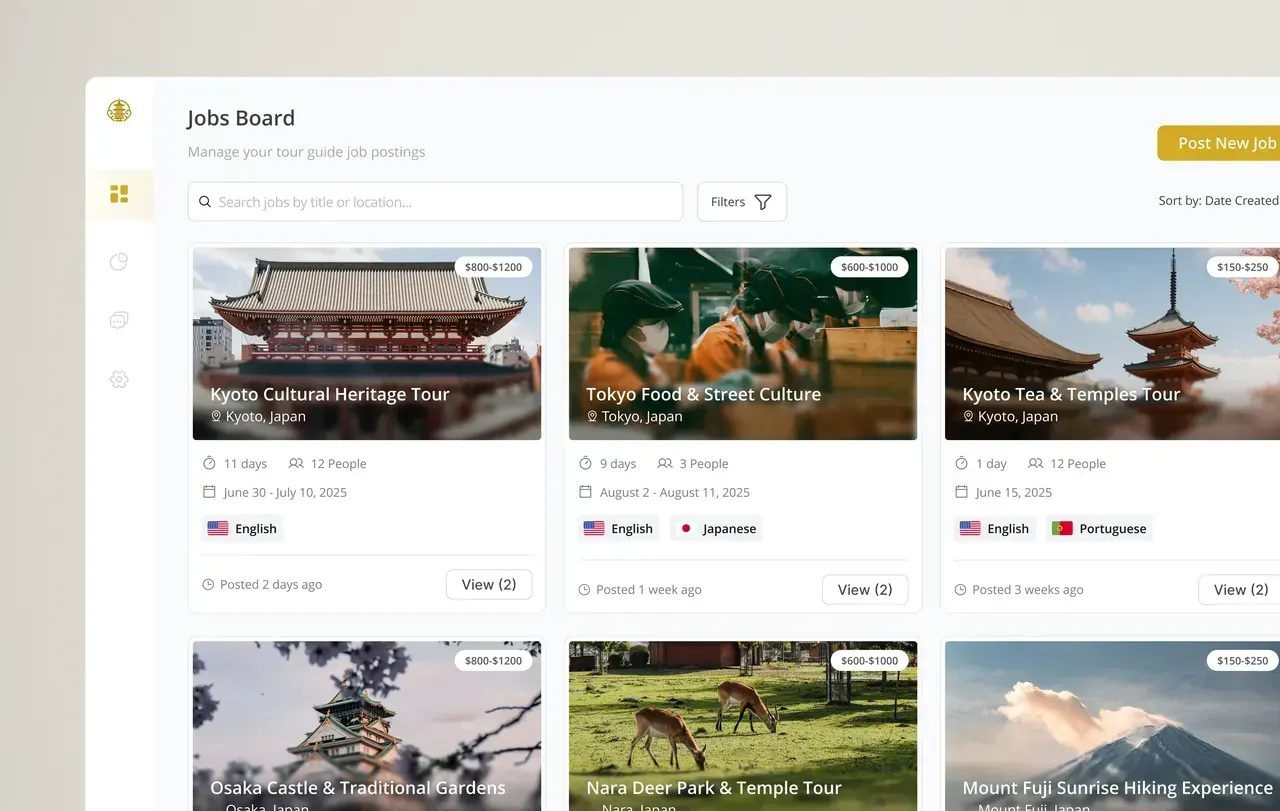The width and height of the screenshot is (1280, 811).
Task: Click the 'Tokyo, Japan' location text
Action: click(642, 416)
